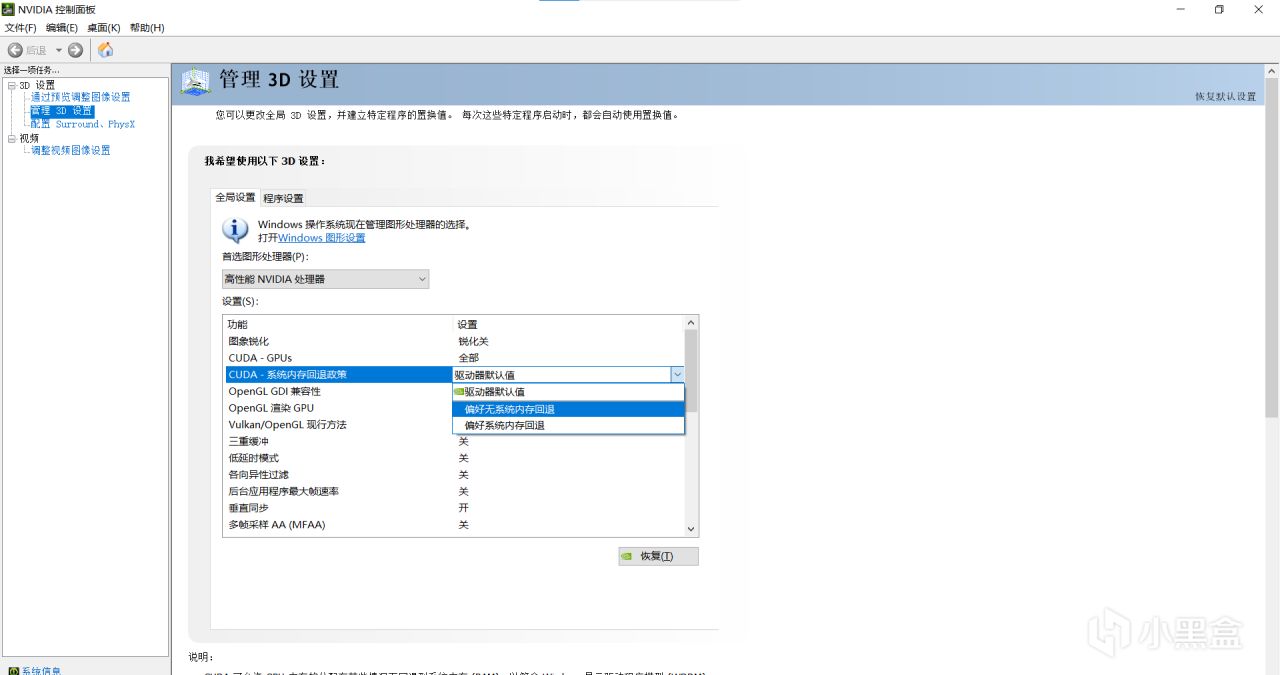1280x675 pixels.
Task: Open the 桌面(K) menu
Action: pos(103,28)
